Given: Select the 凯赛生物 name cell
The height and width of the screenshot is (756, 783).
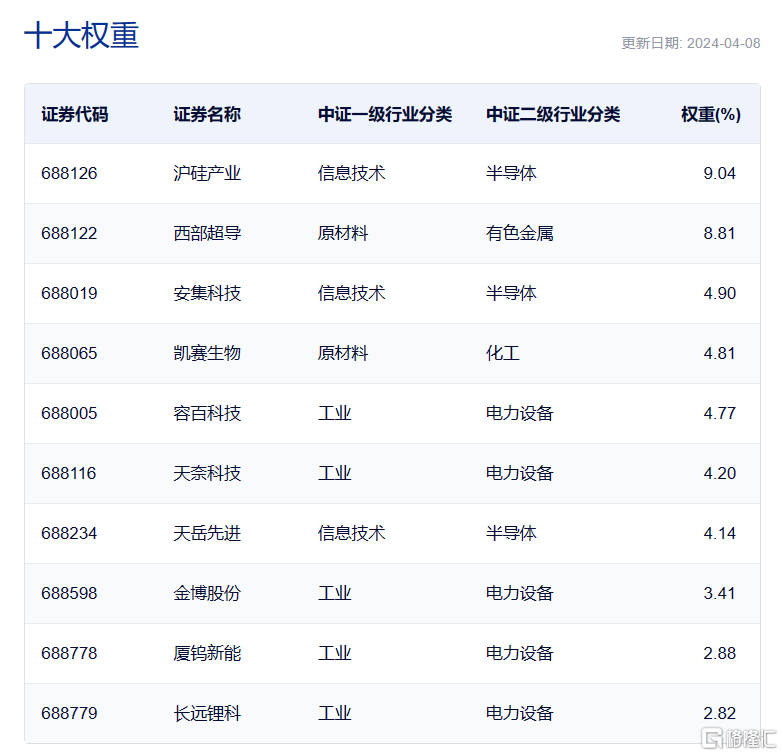Looking at the screenshot, I should tap(207, 353).
